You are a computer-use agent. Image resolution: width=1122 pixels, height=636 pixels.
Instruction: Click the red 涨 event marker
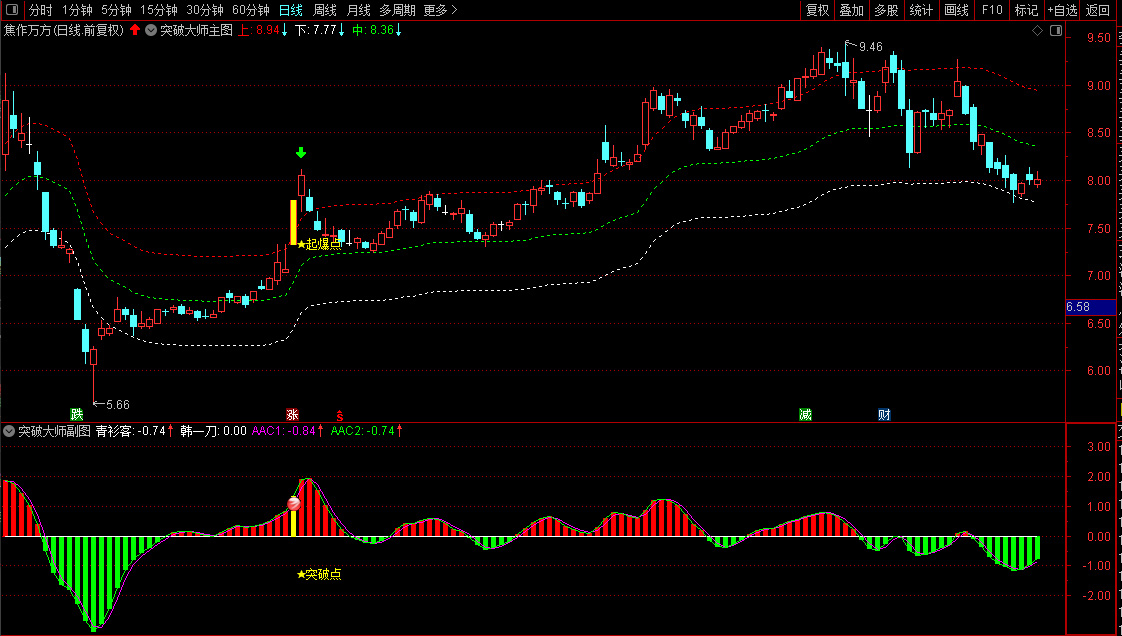coord(292,414)
